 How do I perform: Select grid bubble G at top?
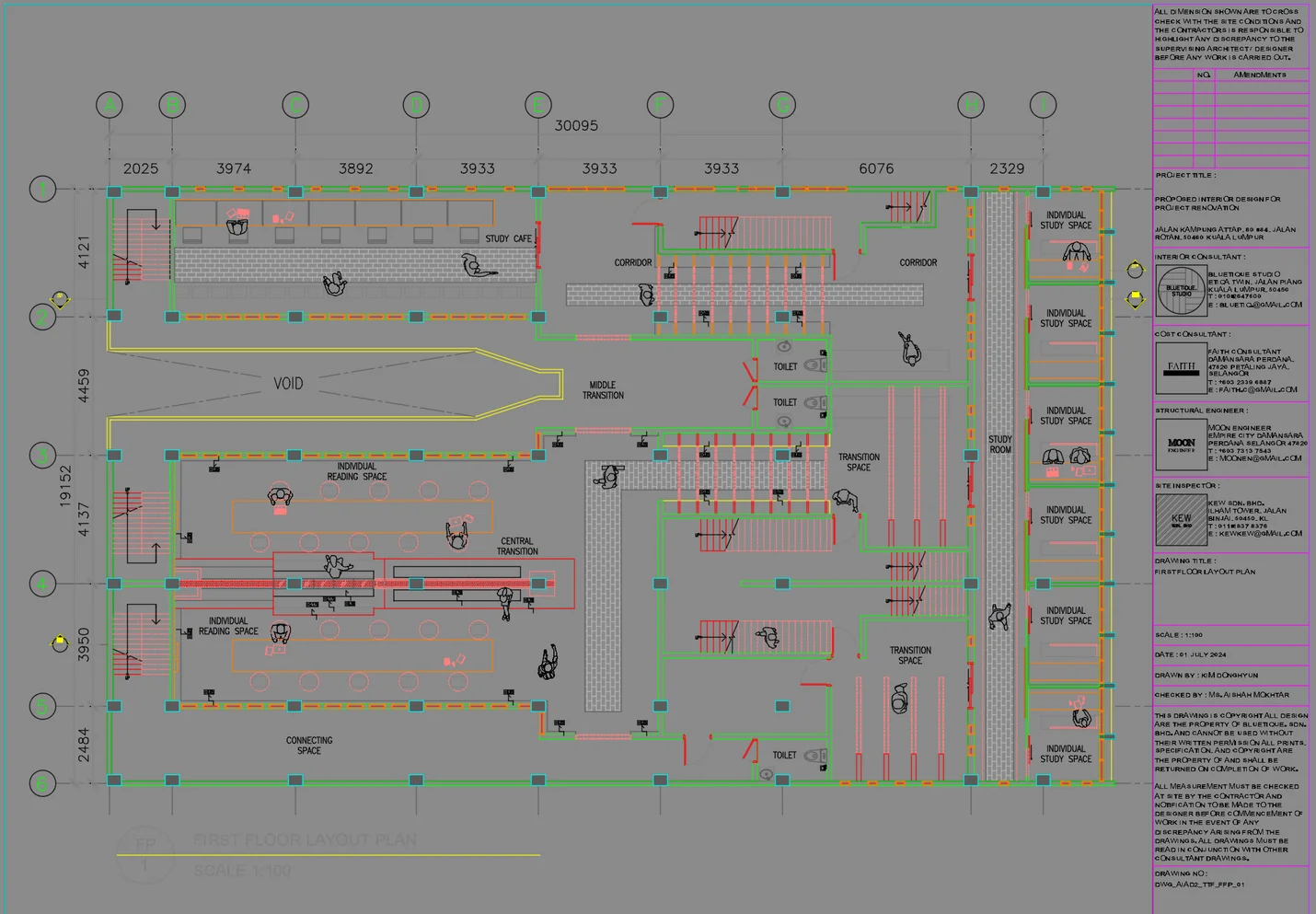[x=782, y=105]
